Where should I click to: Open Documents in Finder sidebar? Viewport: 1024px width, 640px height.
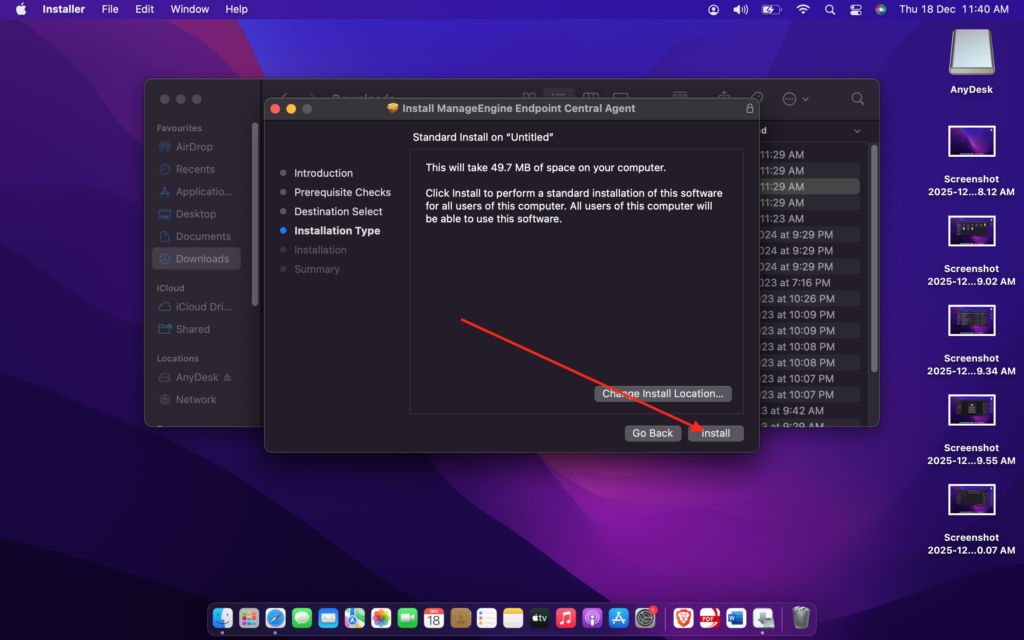pyautogui.click(x=196, y=236)
